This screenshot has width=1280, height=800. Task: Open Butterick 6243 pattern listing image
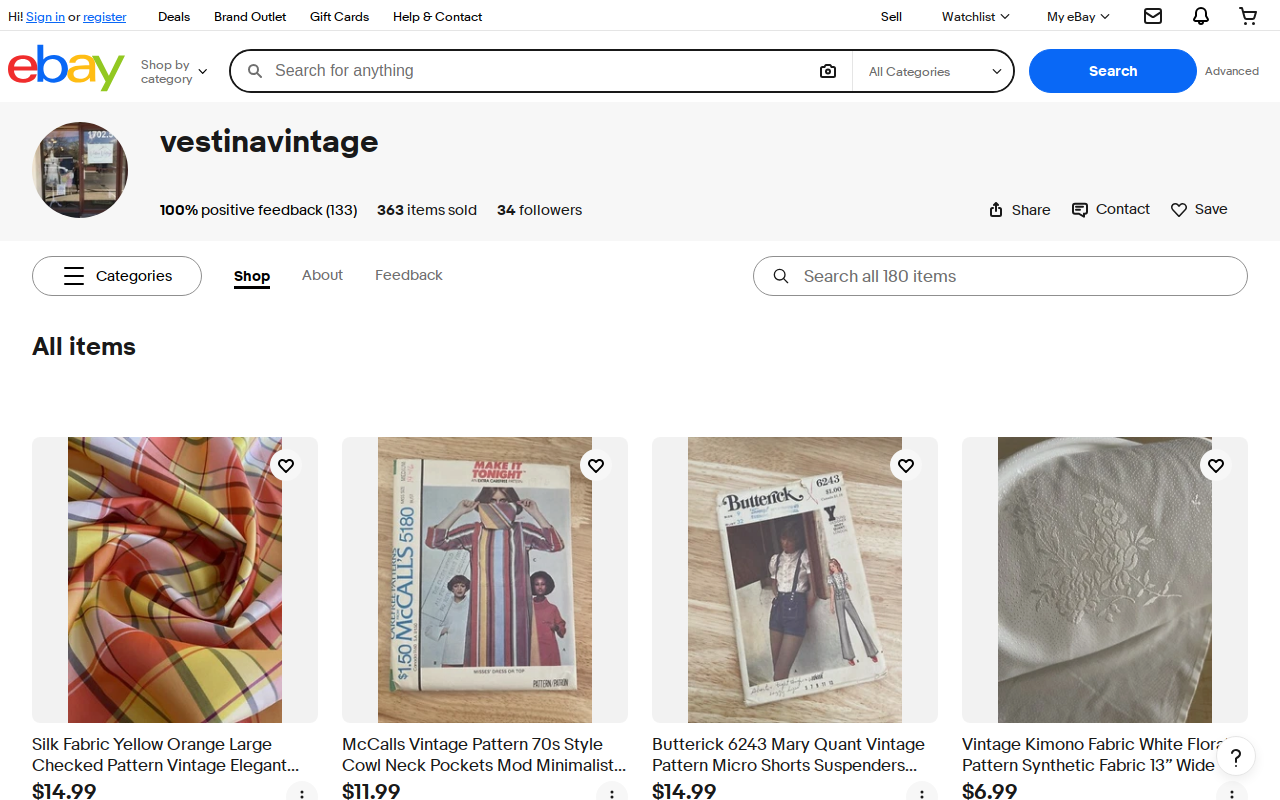click(795, 580)
